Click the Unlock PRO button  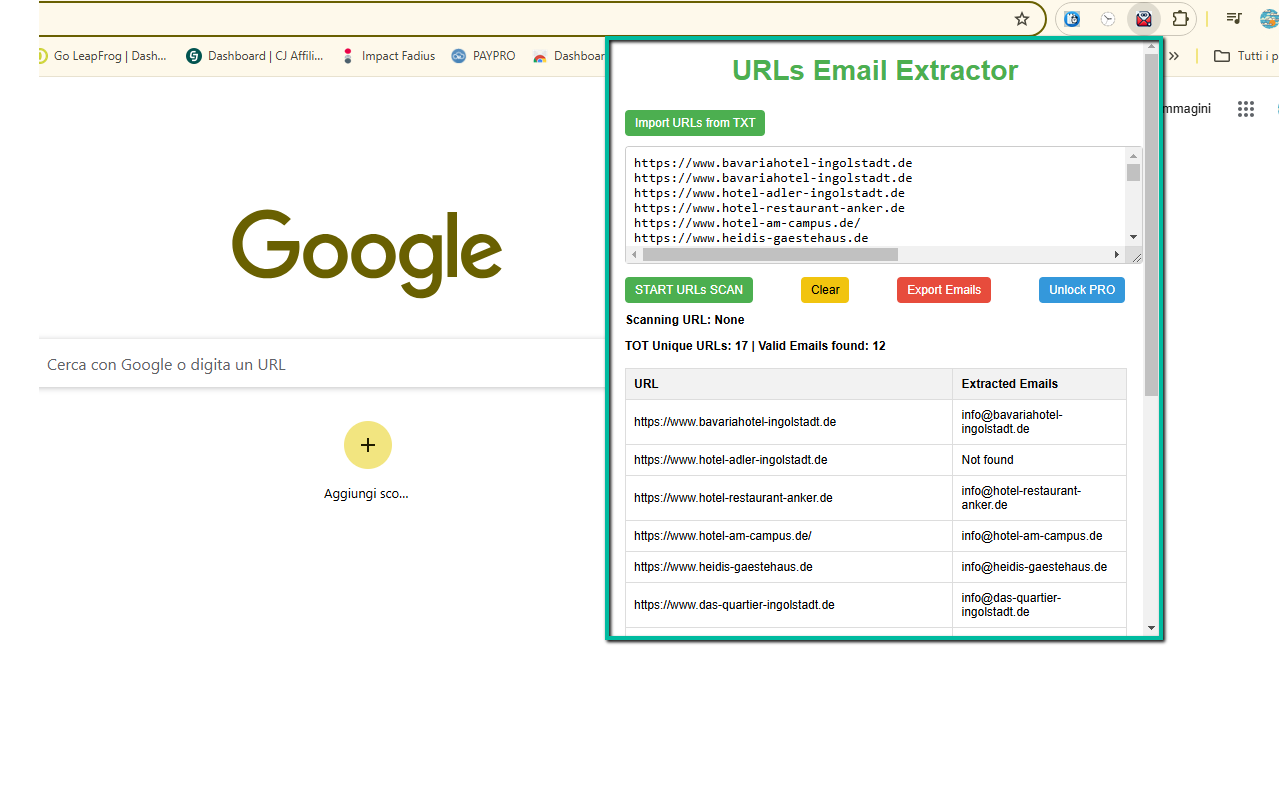point(1081,289)
